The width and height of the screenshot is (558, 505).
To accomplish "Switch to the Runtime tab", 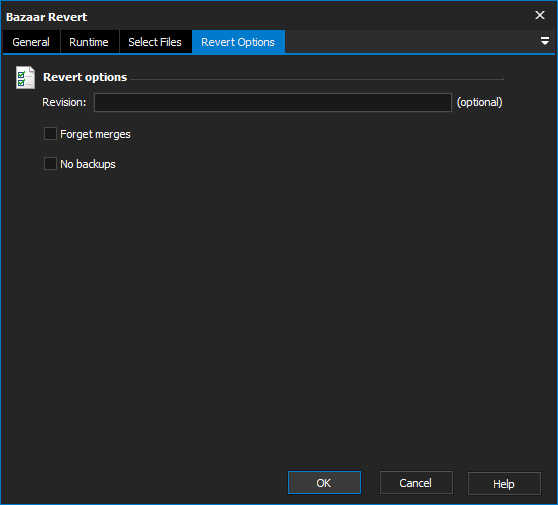I will (x=89, y=42).
